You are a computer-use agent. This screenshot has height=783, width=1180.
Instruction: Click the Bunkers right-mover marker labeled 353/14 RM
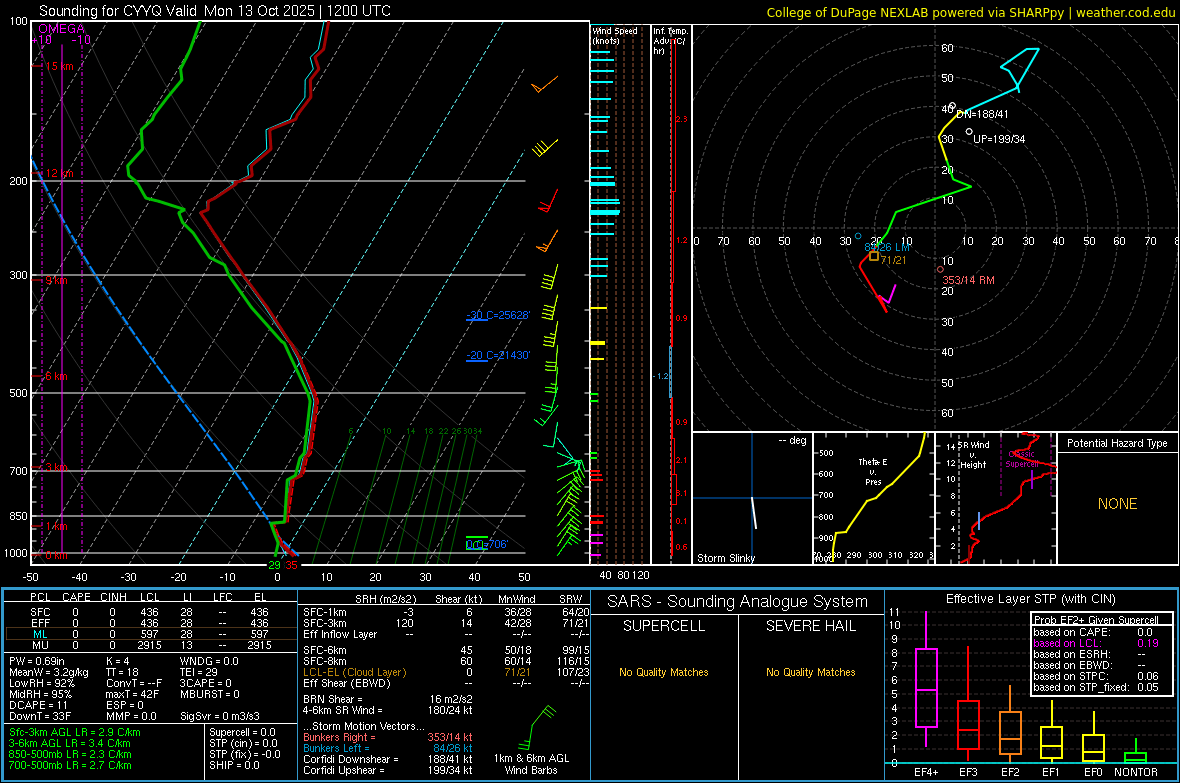[x=941, y=270]
